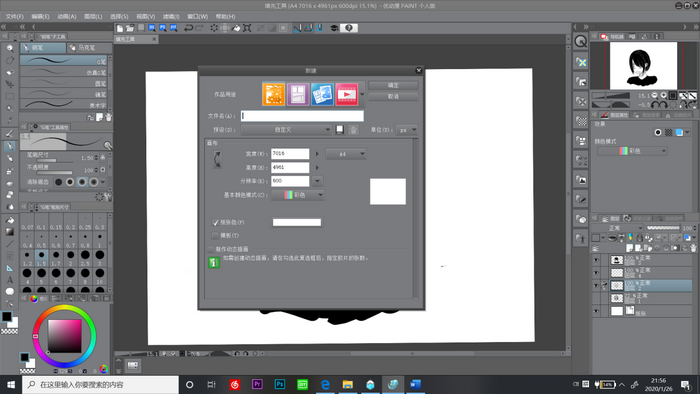The height and width of the screenshot is (394, 700).
Task: Click the 取消 cancel button
Action: pyautogui.click(x=393, y=96)
